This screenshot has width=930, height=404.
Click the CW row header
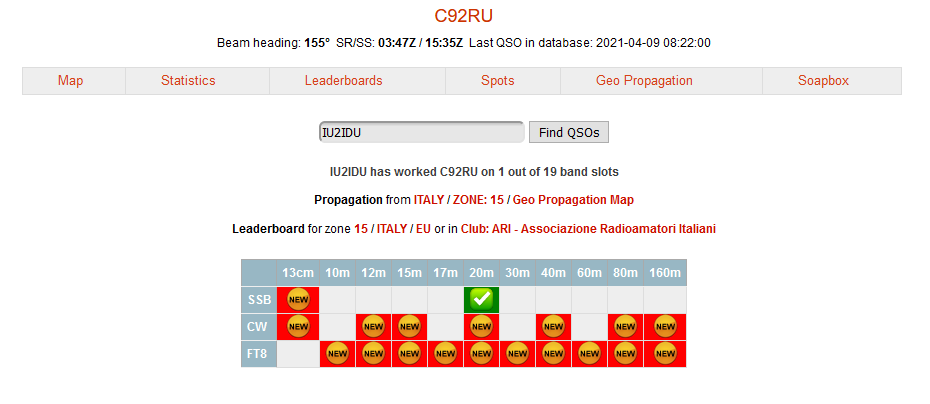coord(259,326)
